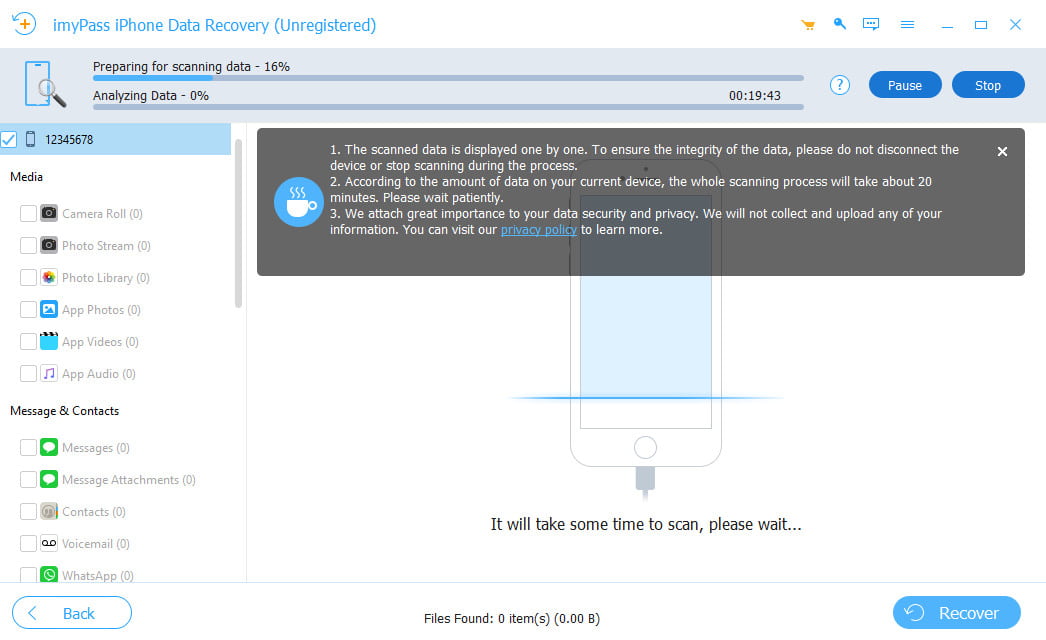Stop the scan with Stop button

pos(987,85)
